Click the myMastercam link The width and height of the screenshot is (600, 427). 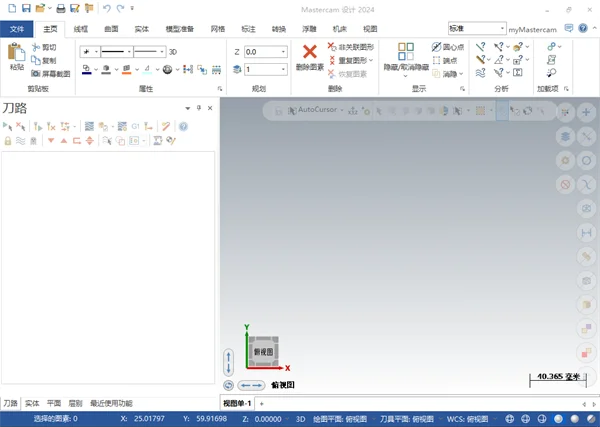pyautogui.click(x=532, y=29)
